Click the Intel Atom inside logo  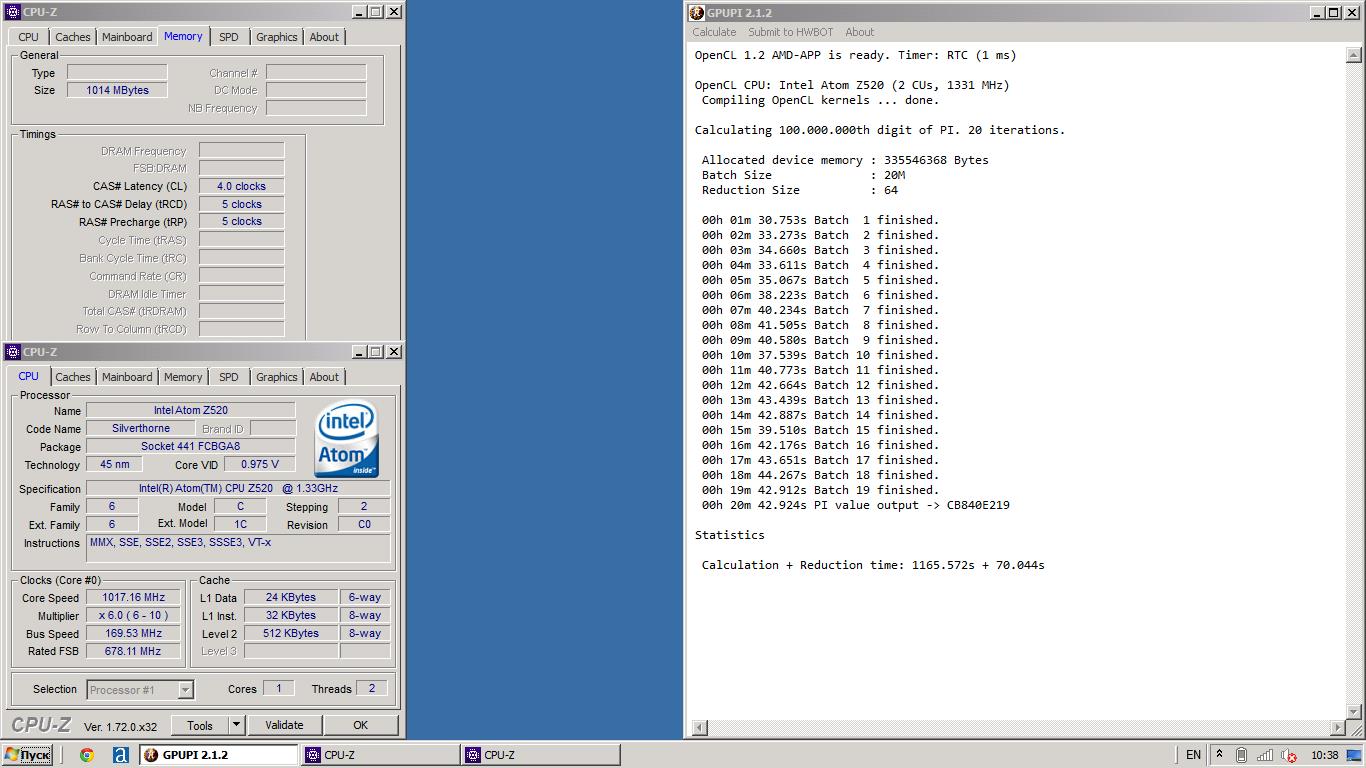click(x=347, y=439)
